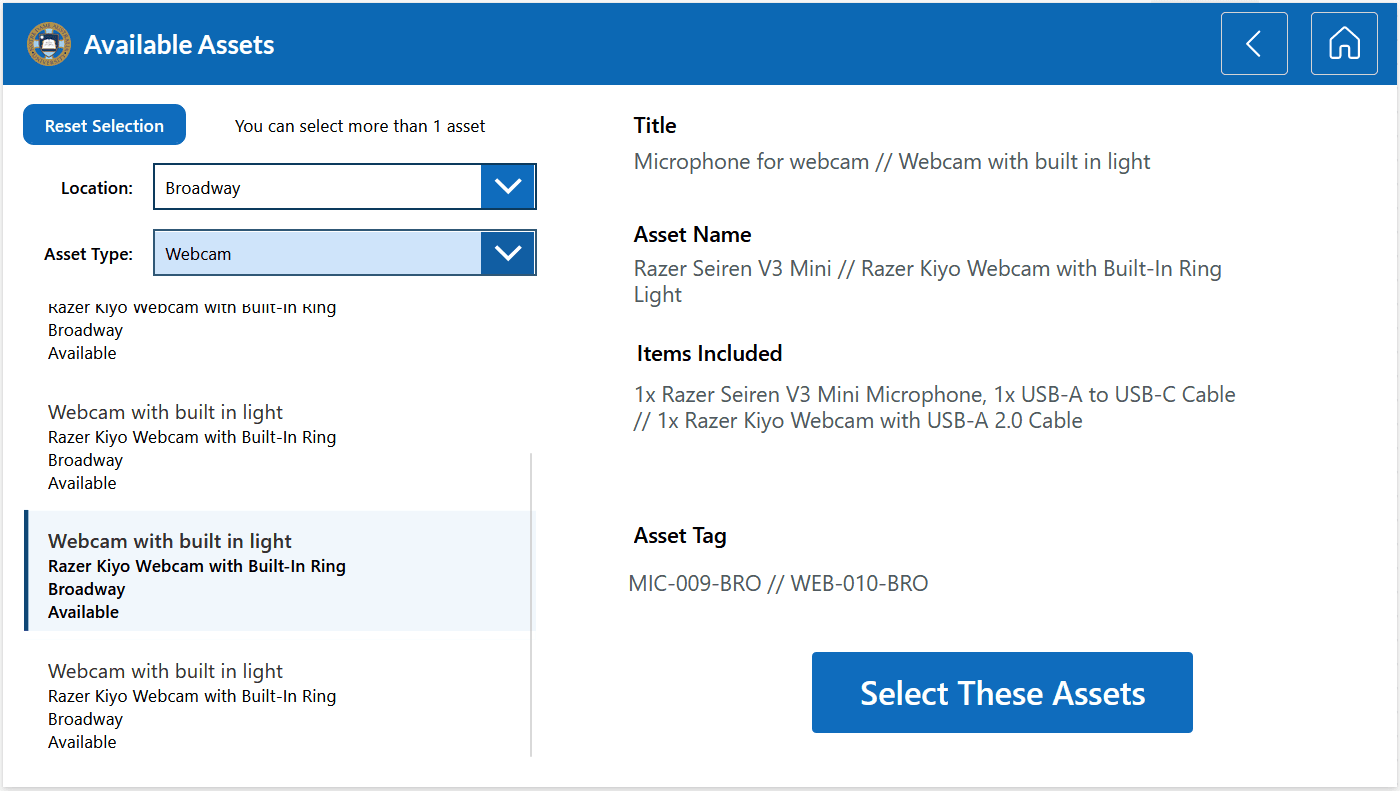Click the Available Assets header title
This screenshot has width=1400, height=791.
[x=179, y=45]
